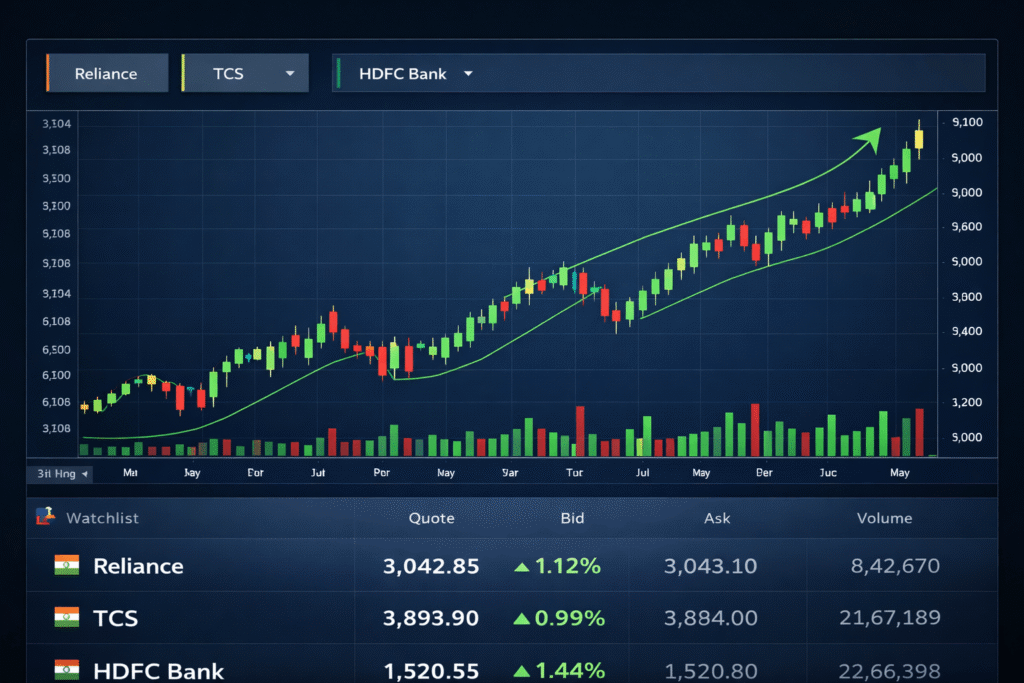Open the HDFC Bank dropdown arrow
This screenshot has height=683, width=1024.
tap(469, 72)
